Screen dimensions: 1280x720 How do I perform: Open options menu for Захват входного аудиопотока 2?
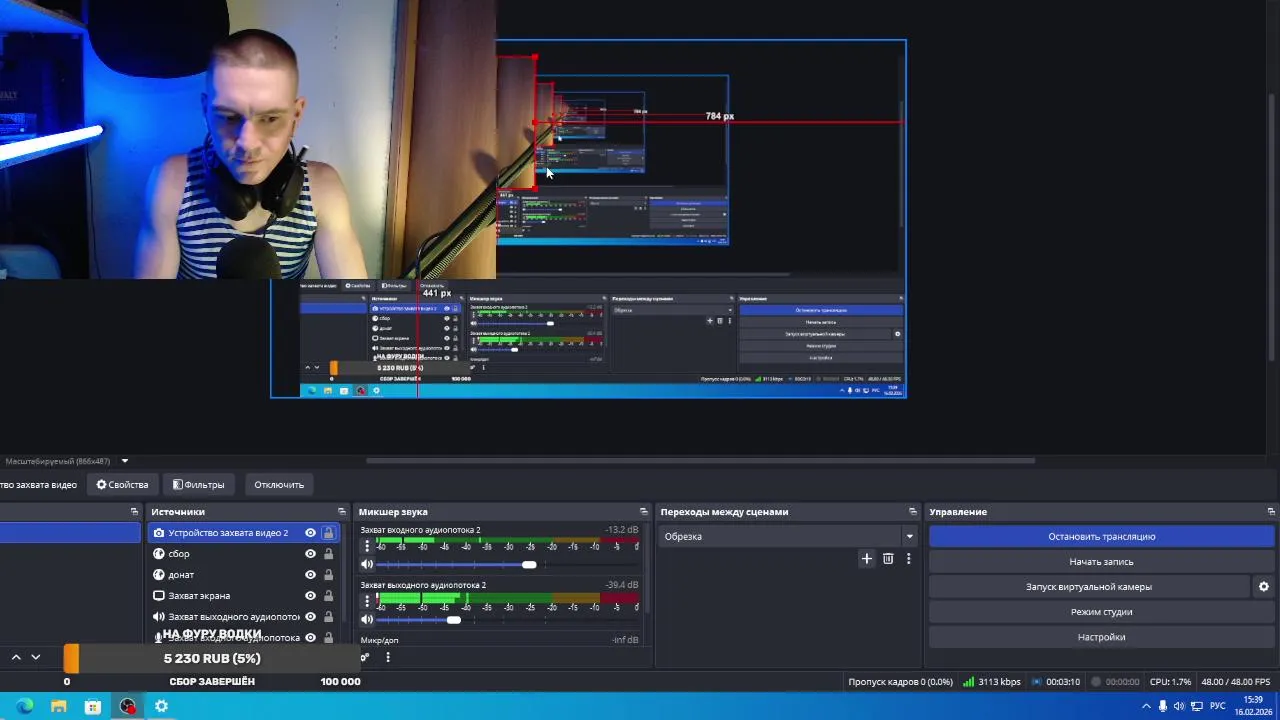[367, 546]
